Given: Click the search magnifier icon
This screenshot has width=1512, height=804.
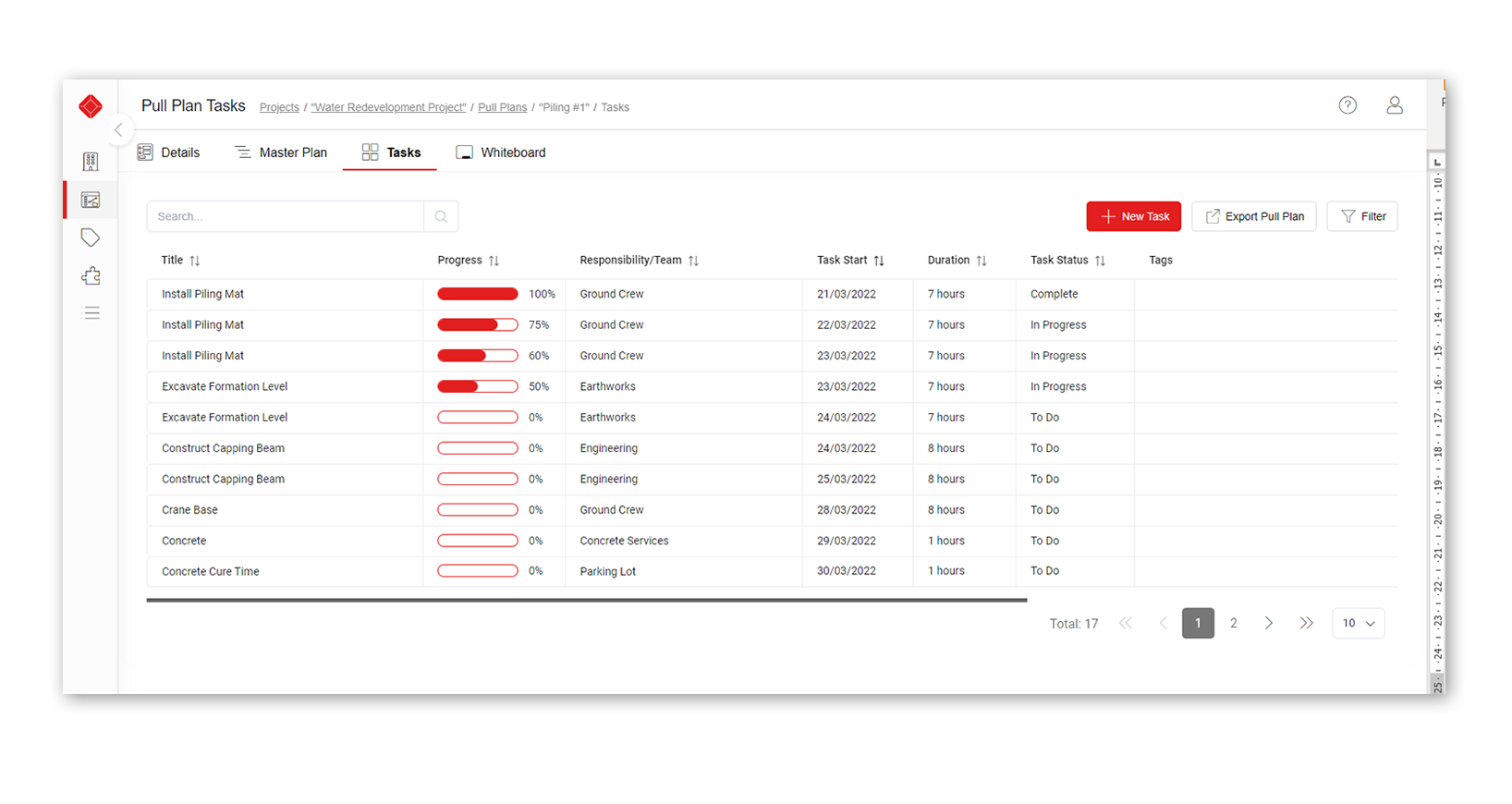Looking at the screenshot, I should click(x=441, y=216).
